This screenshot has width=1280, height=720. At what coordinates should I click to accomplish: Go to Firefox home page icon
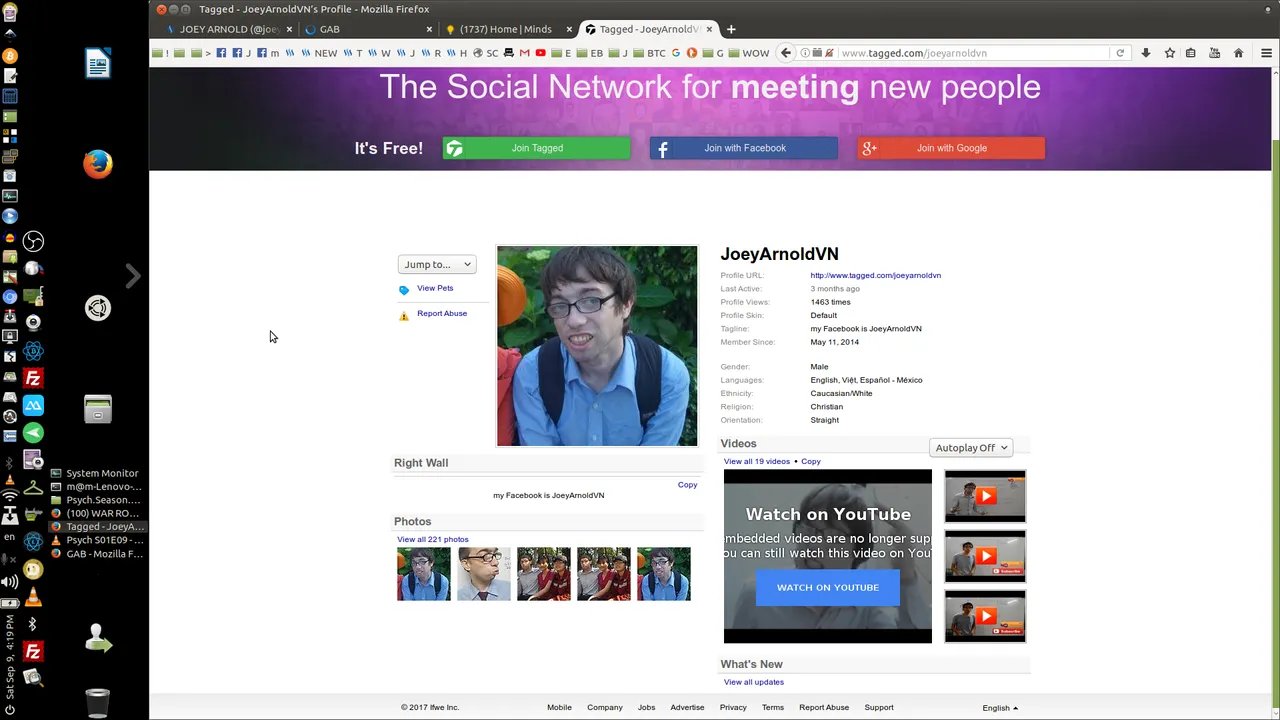click(x=1238, y=53)
